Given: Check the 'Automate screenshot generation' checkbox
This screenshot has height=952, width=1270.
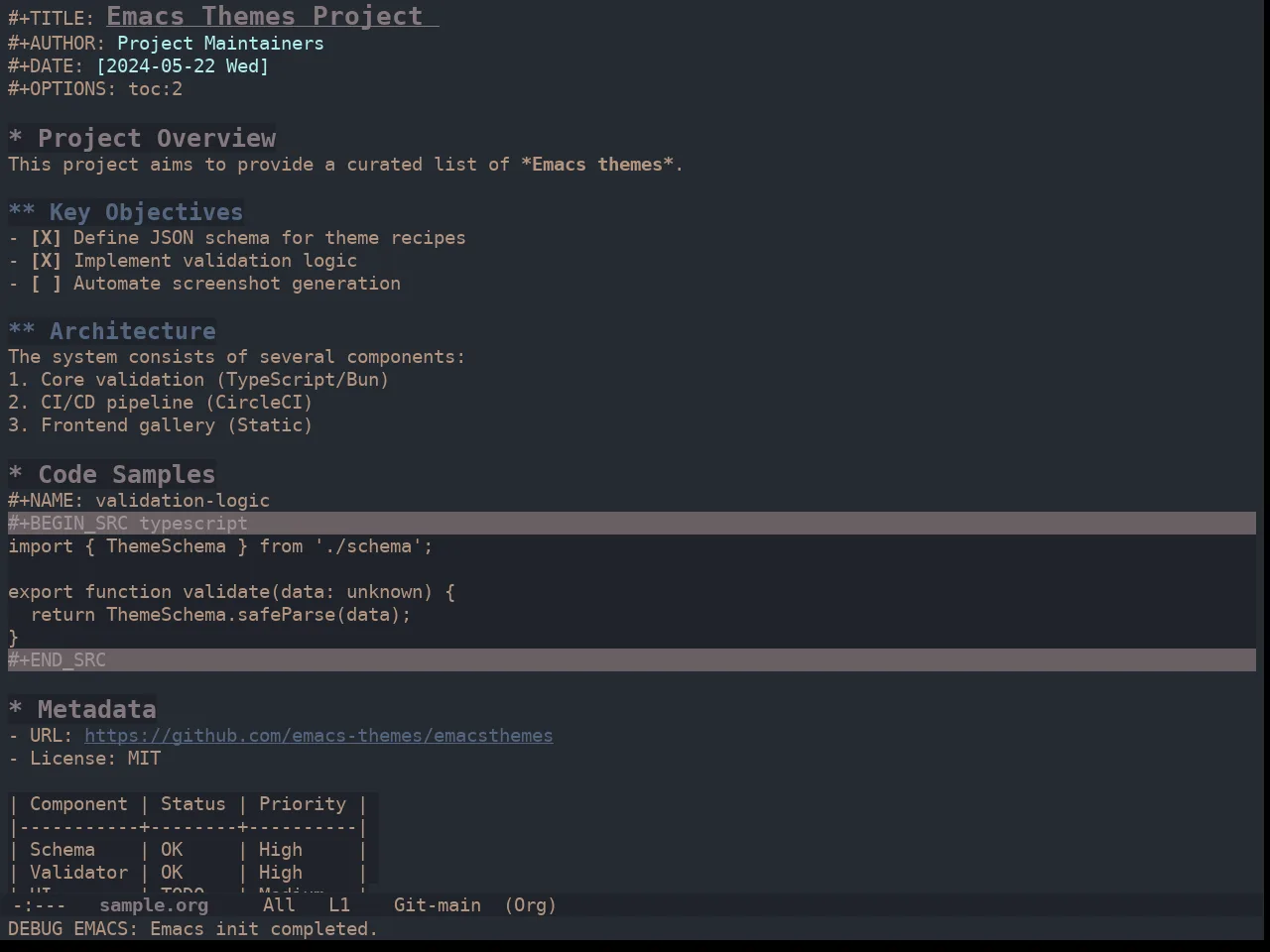Looking at the screenshot, I should click(46, 284).
